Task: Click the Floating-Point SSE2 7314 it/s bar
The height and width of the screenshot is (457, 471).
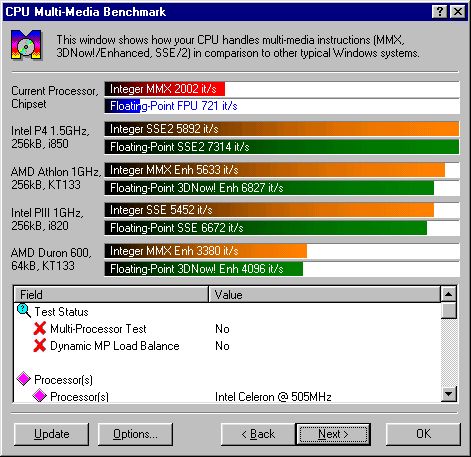Action: [x=282, y=147]
